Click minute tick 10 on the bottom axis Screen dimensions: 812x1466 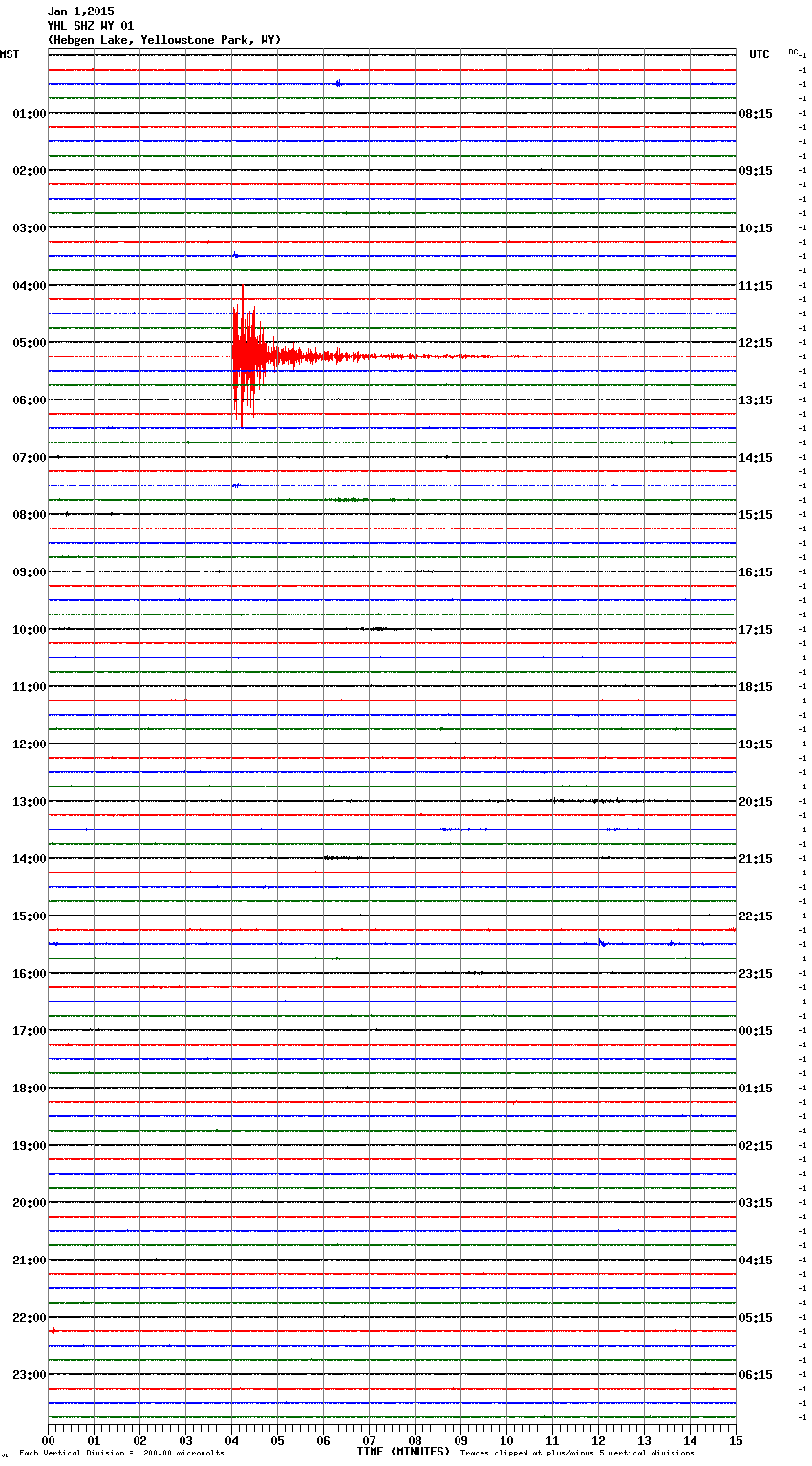pos(506,1440)
